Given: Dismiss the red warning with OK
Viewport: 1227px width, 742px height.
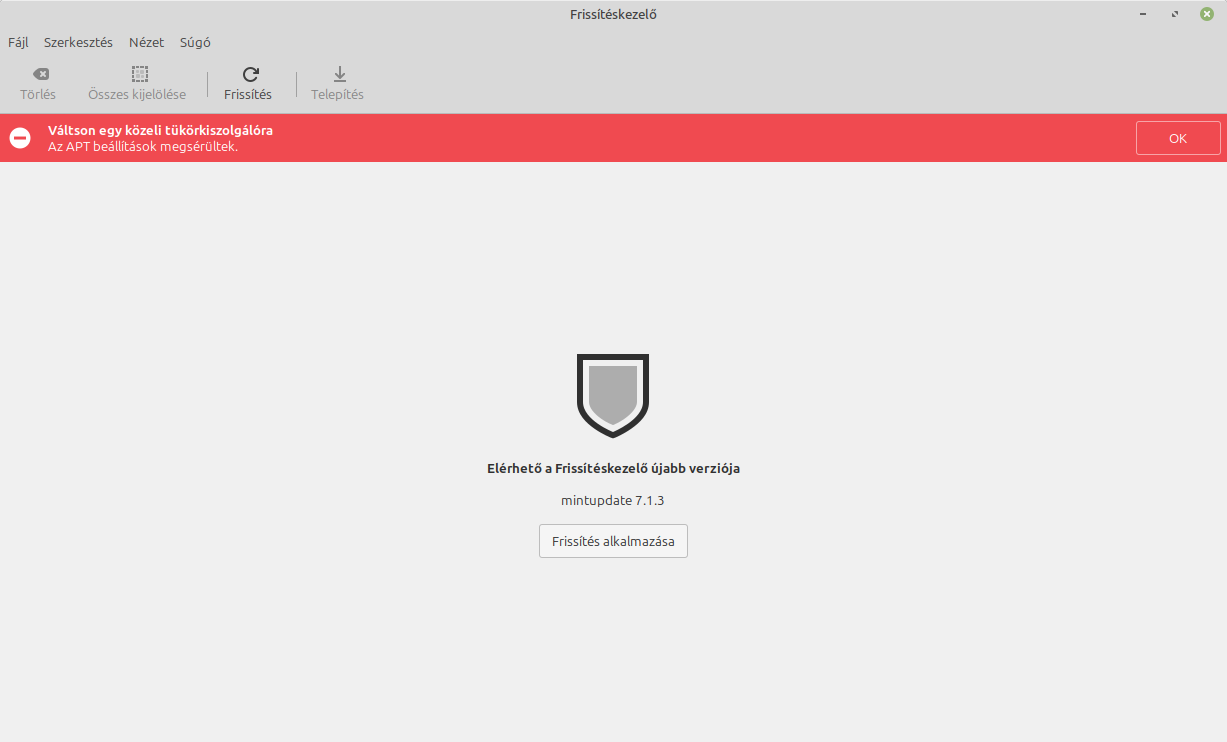Looking at the screenshot, I should coord(1177,138).
